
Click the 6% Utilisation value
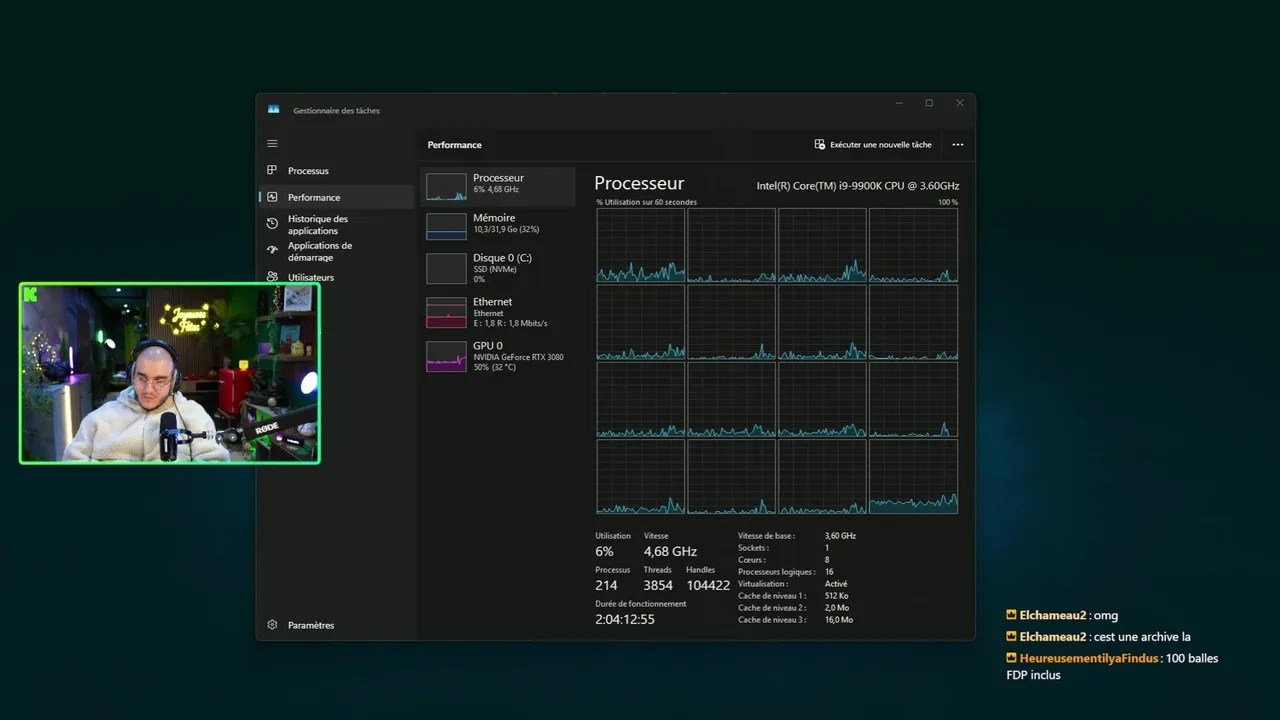click(x=605, y=551)
